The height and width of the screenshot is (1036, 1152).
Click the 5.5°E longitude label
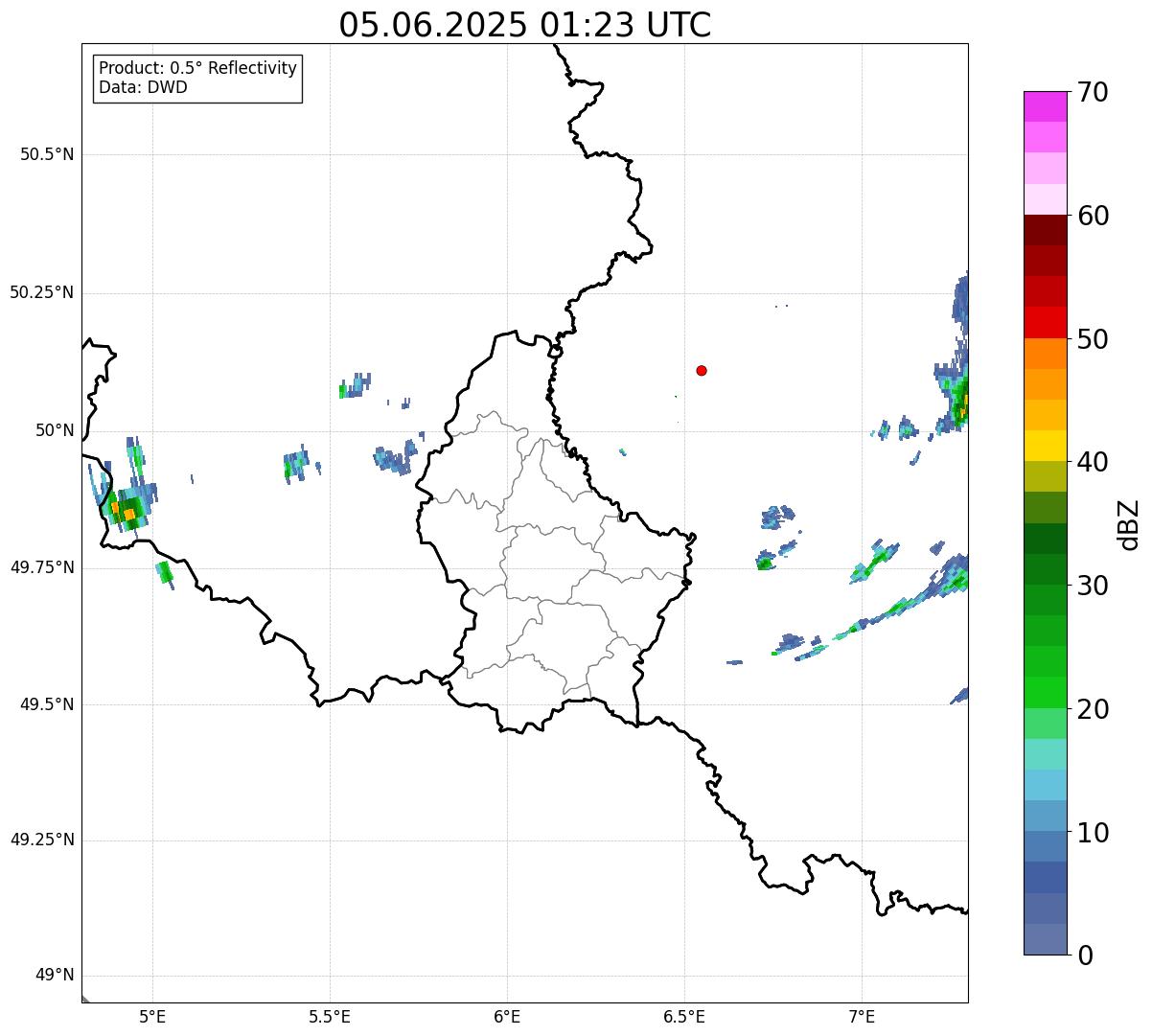[x=330, y=1016]
